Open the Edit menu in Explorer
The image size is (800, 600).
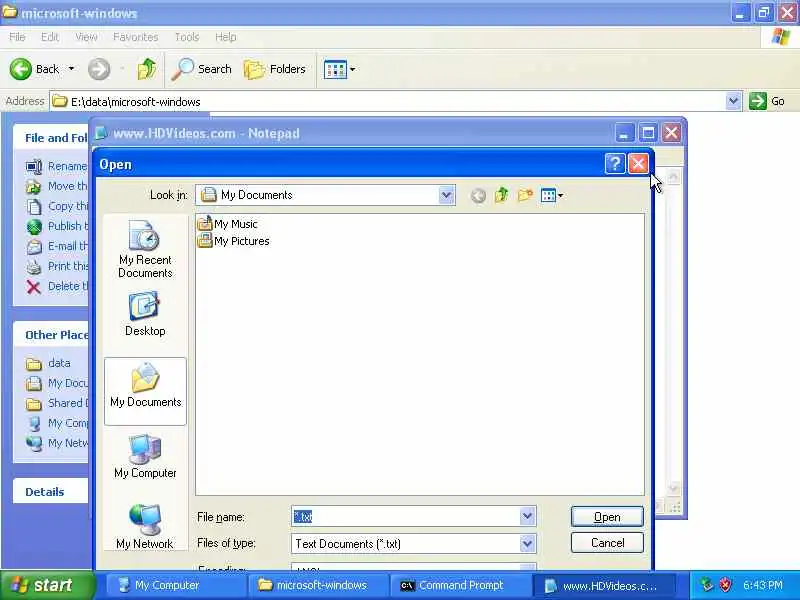pos(49,37)
